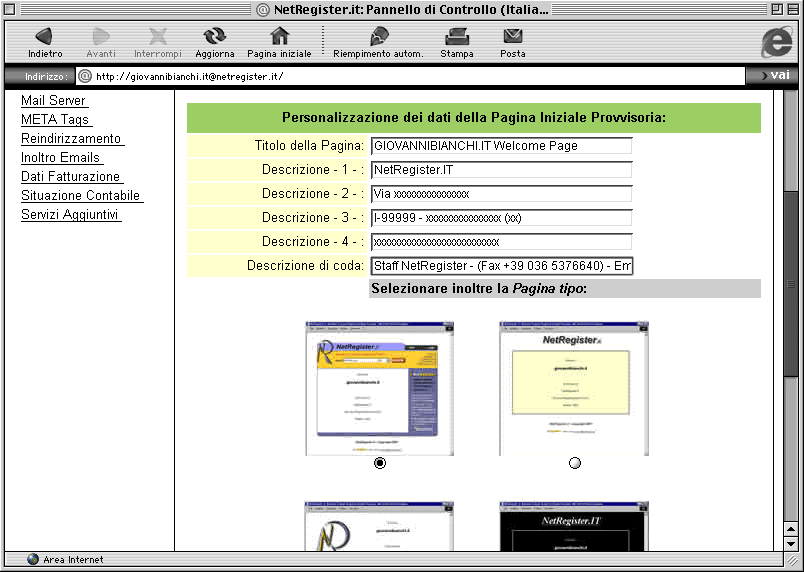804x572 pixels.
Task: Click the vertical scrollbar thumb
Action: 791,283
